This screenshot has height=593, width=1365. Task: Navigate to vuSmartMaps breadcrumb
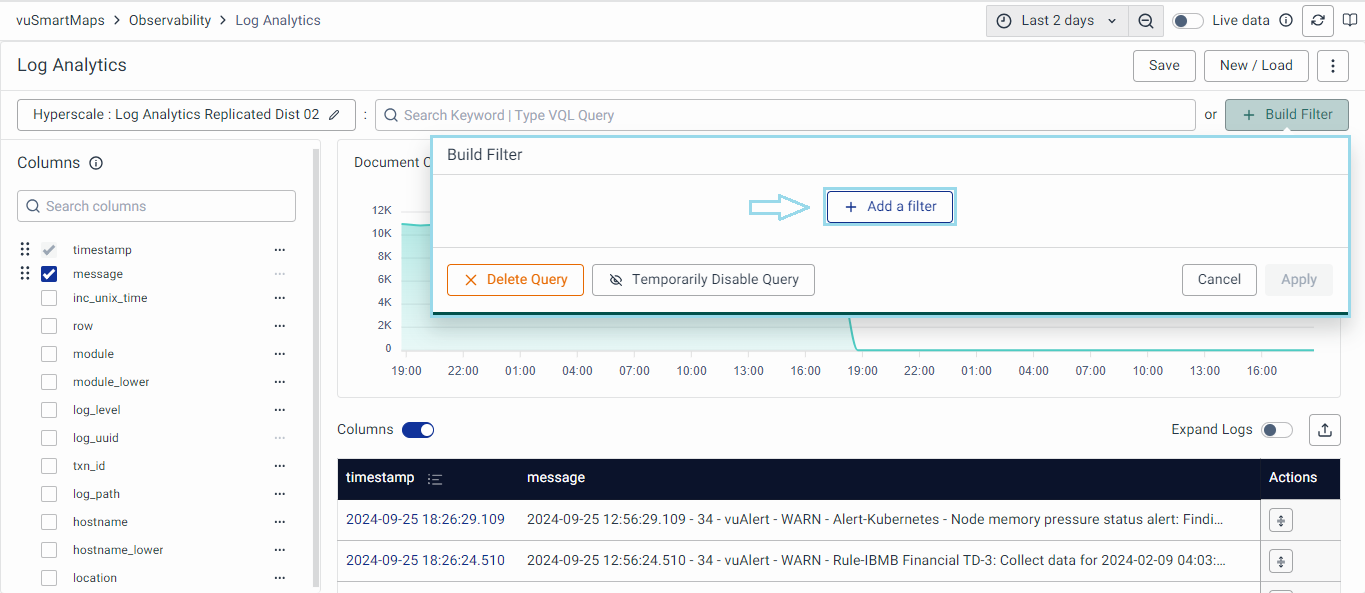(x=59, y=20)
